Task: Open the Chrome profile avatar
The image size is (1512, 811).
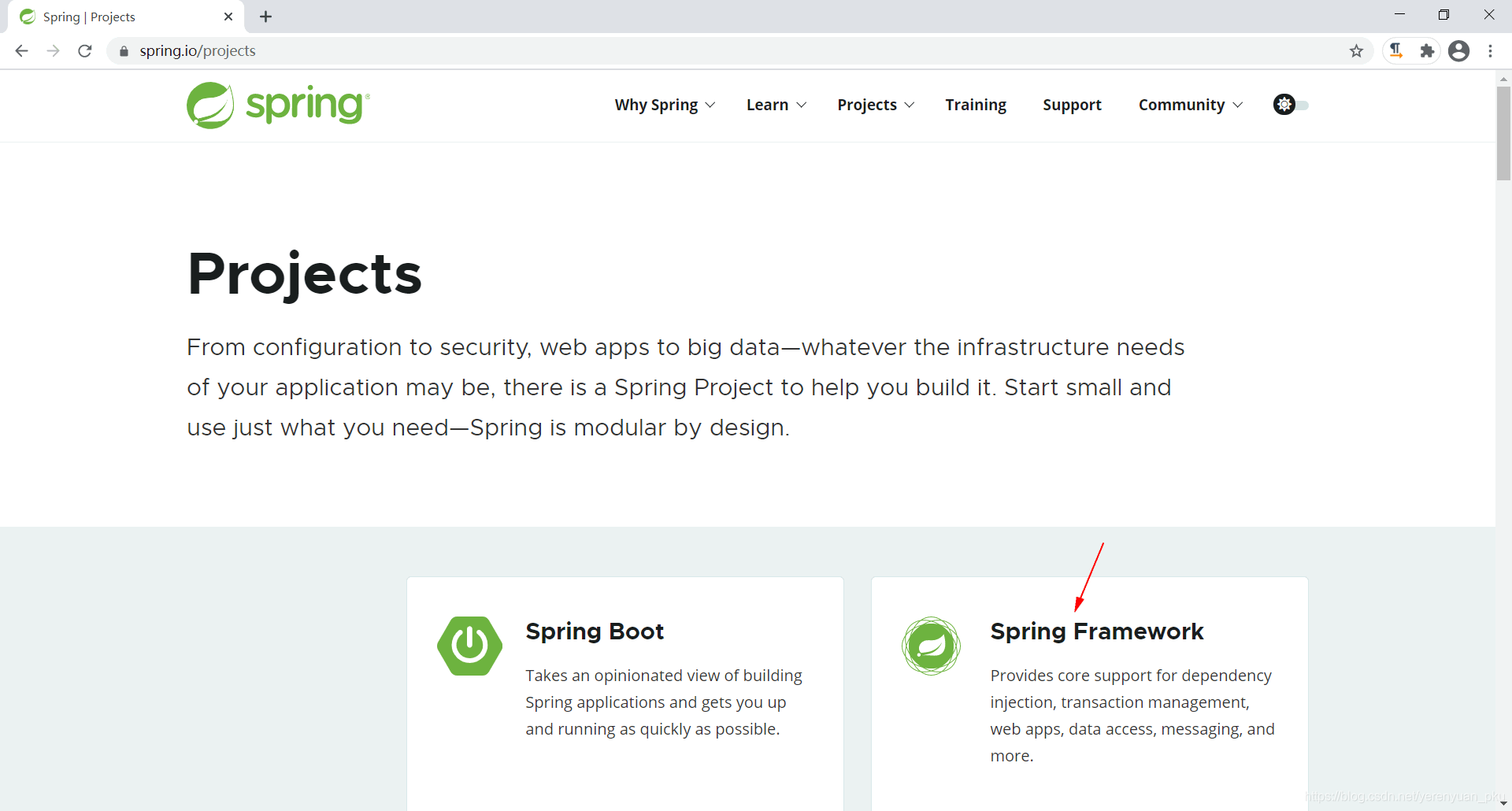Action: click(x=1459, y=51)
